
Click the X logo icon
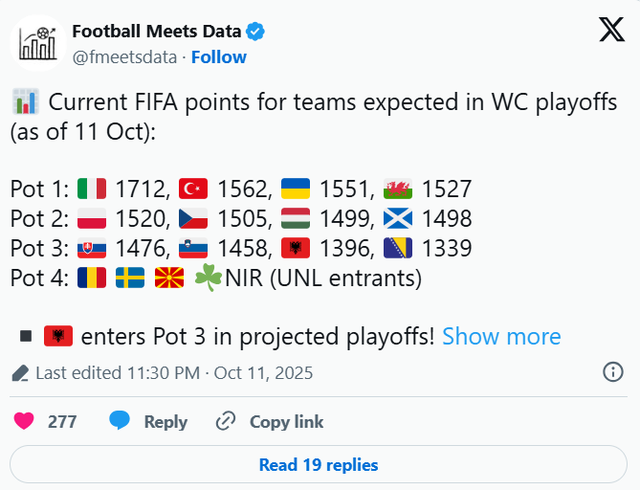pos(610,32)
